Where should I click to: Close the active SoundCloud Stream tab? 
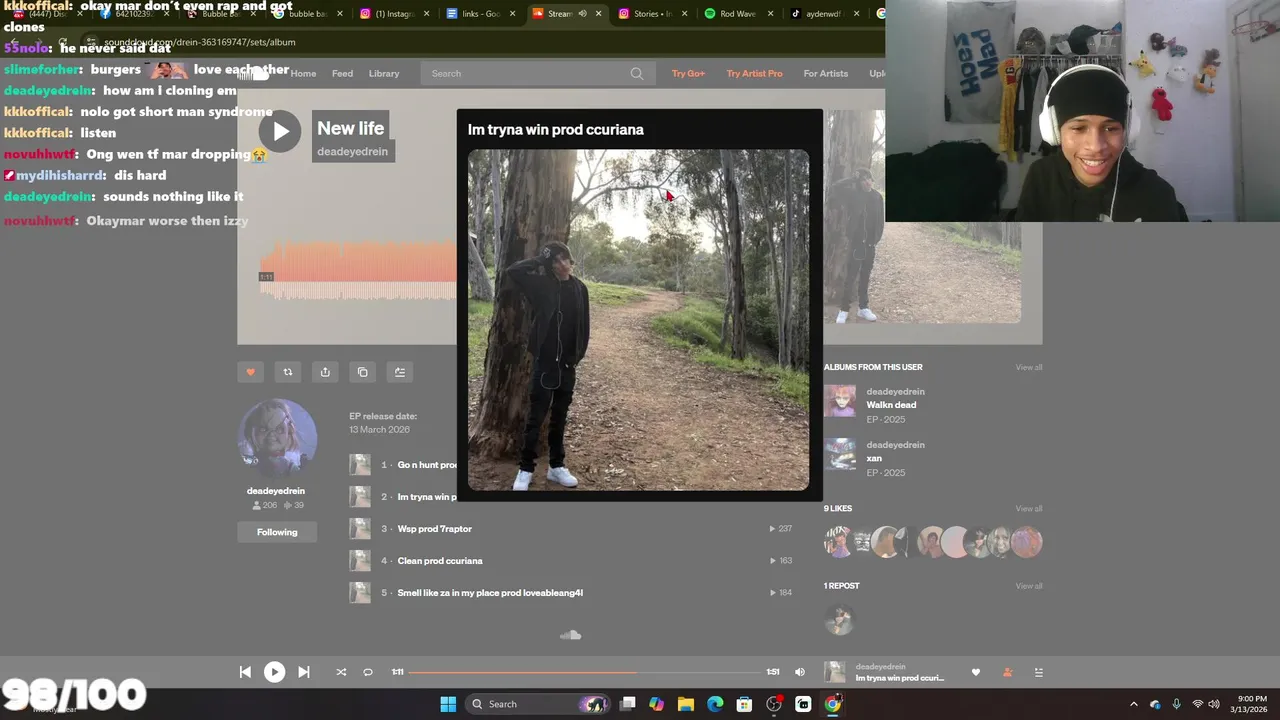click(599, 14)
